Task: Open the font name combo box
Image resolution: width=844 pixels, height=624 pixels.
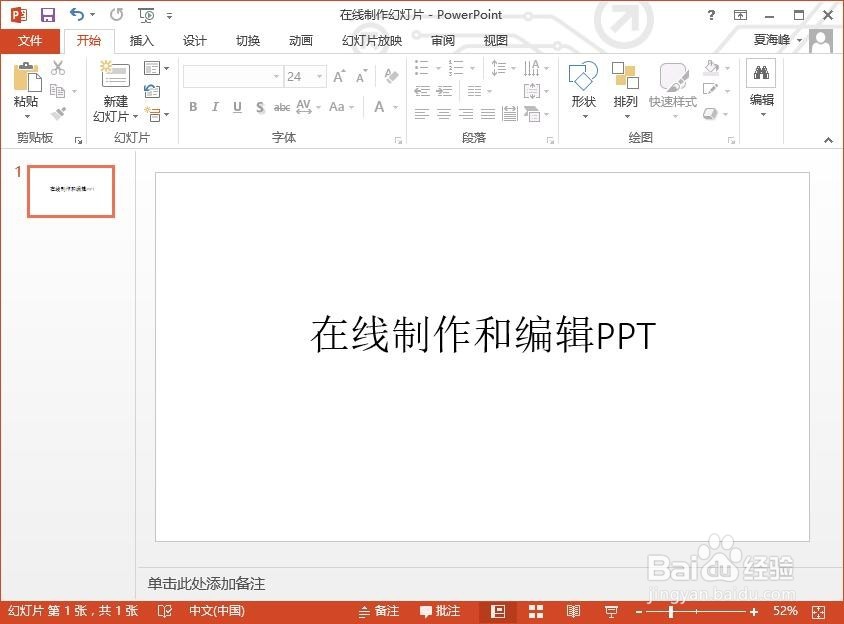Action: pos(233,76)
